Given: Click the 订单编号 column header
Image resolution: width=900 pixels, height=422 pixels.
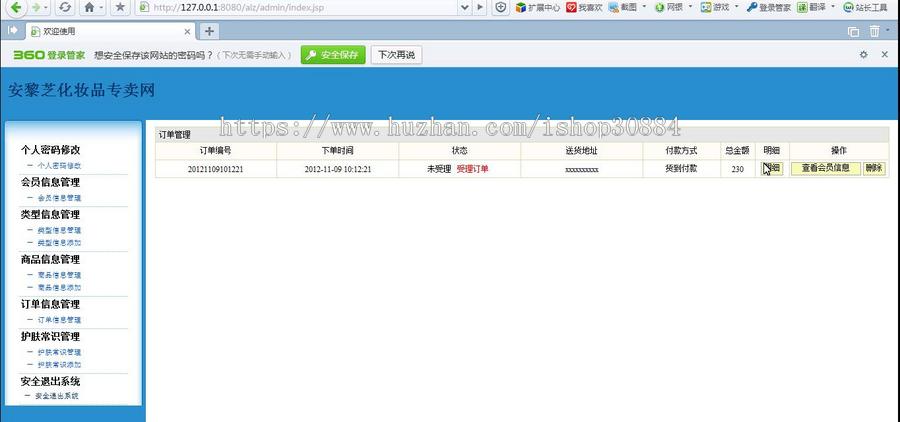Looking at the screenshot, I should [216, 150].
